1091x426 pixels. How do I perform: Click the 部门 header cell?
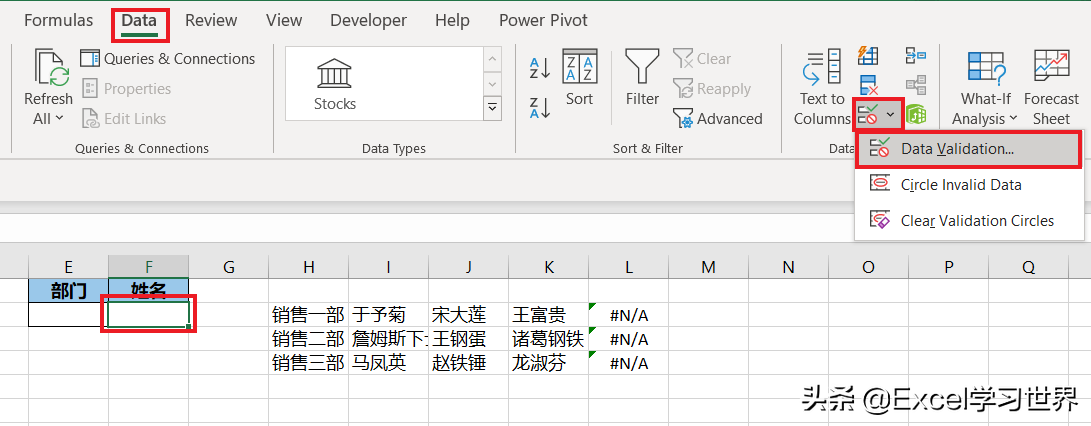(68, 290)
